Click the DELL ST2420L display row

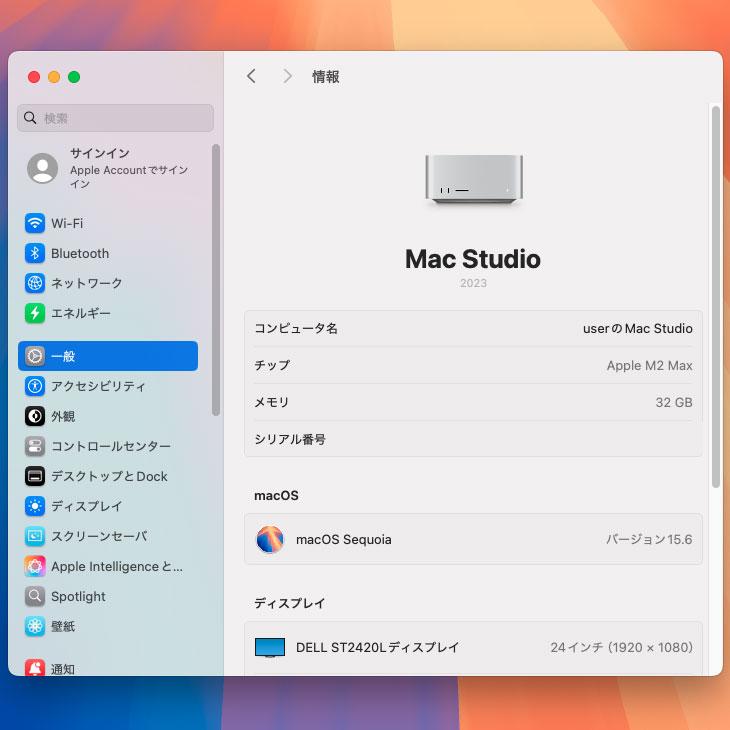coord(473,647)
